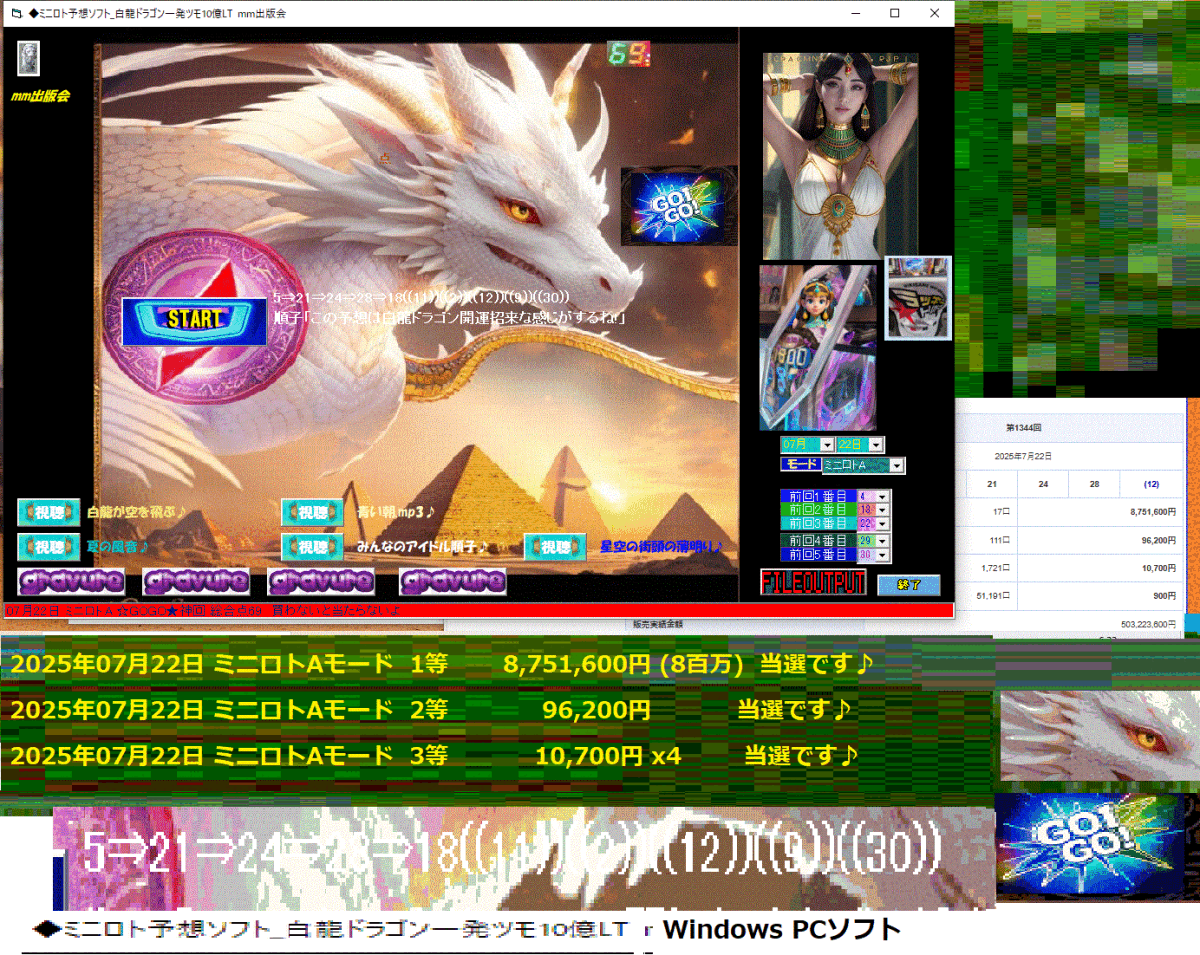The width and height of the screenshot is (1200, 955).
Task: Open the 前回4番目 number dropdown
Action: [x=883, y=540]
